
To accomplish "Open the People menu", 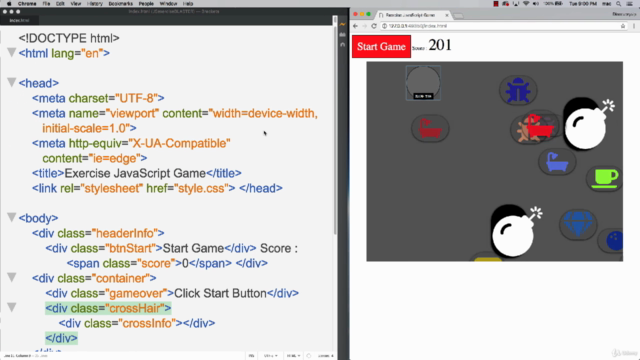I will (x=146, y=3).
